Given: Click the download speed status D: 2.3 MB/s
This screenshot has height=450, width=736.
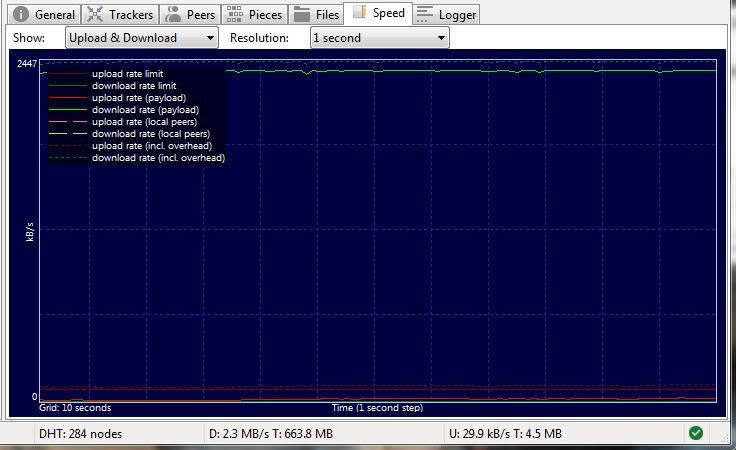Looking at the screenshot, I should [271, 434].
